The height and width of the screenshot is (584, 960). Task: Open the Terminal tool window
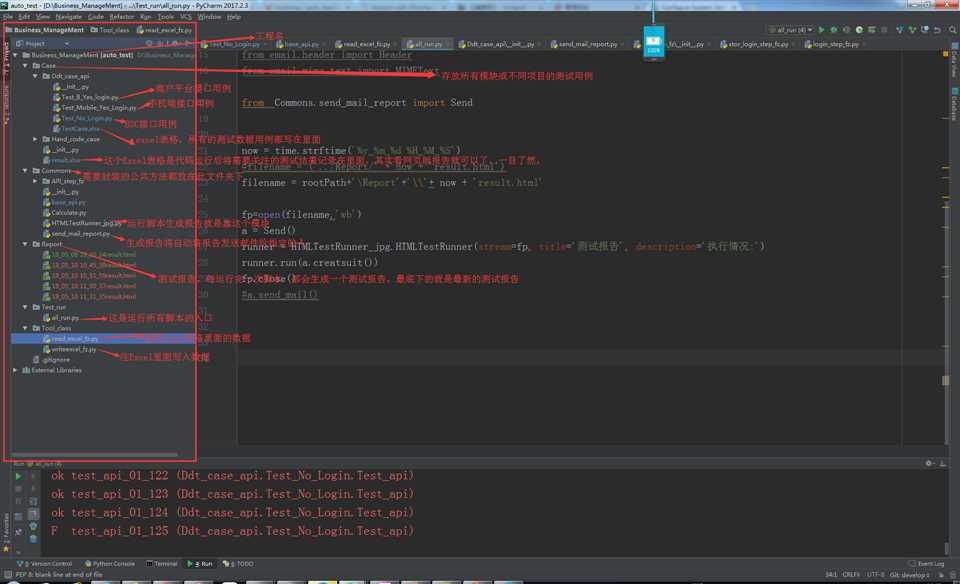point(162,564)
